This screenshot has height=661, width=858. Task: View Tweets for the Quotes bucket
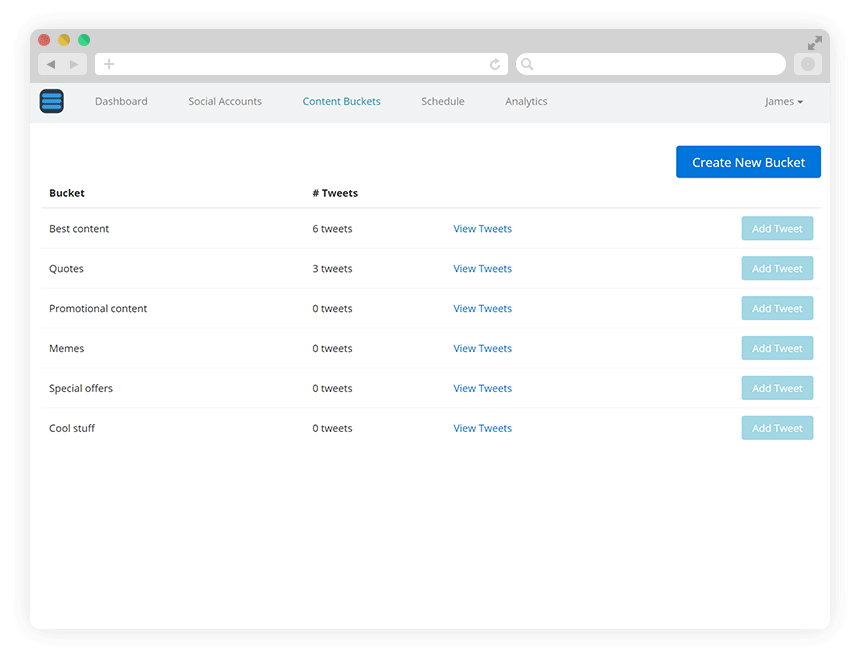click(x=482, y=269)
